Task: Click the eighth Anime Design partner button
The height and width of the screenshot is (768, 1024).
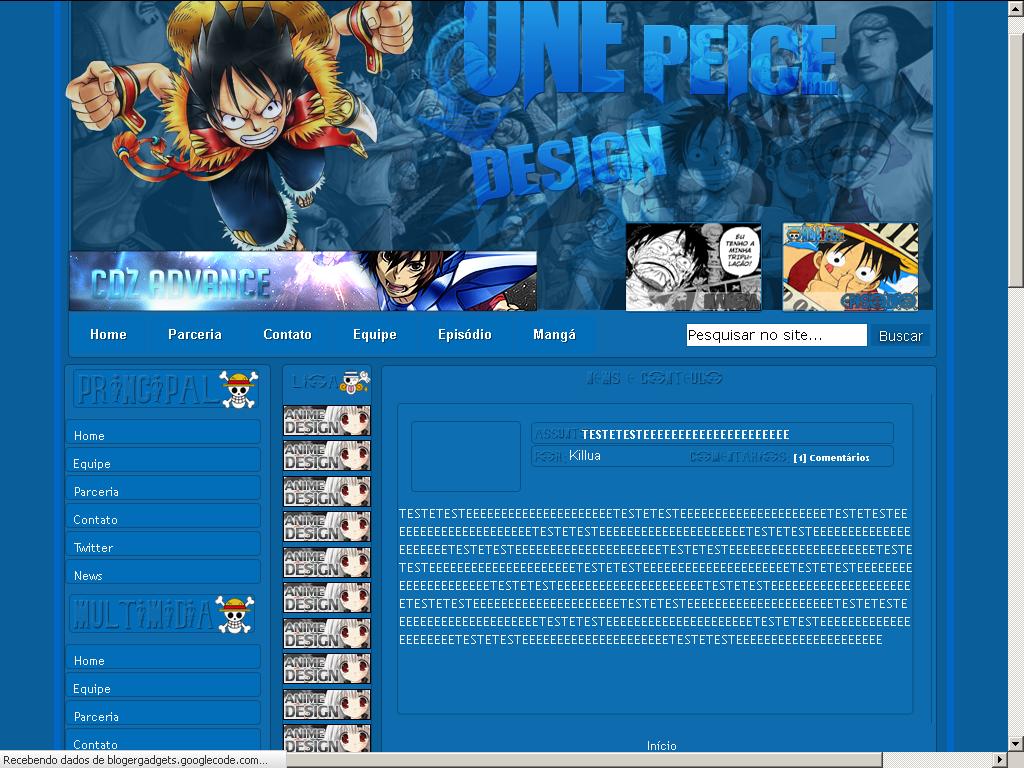Action: pos(327,669)
